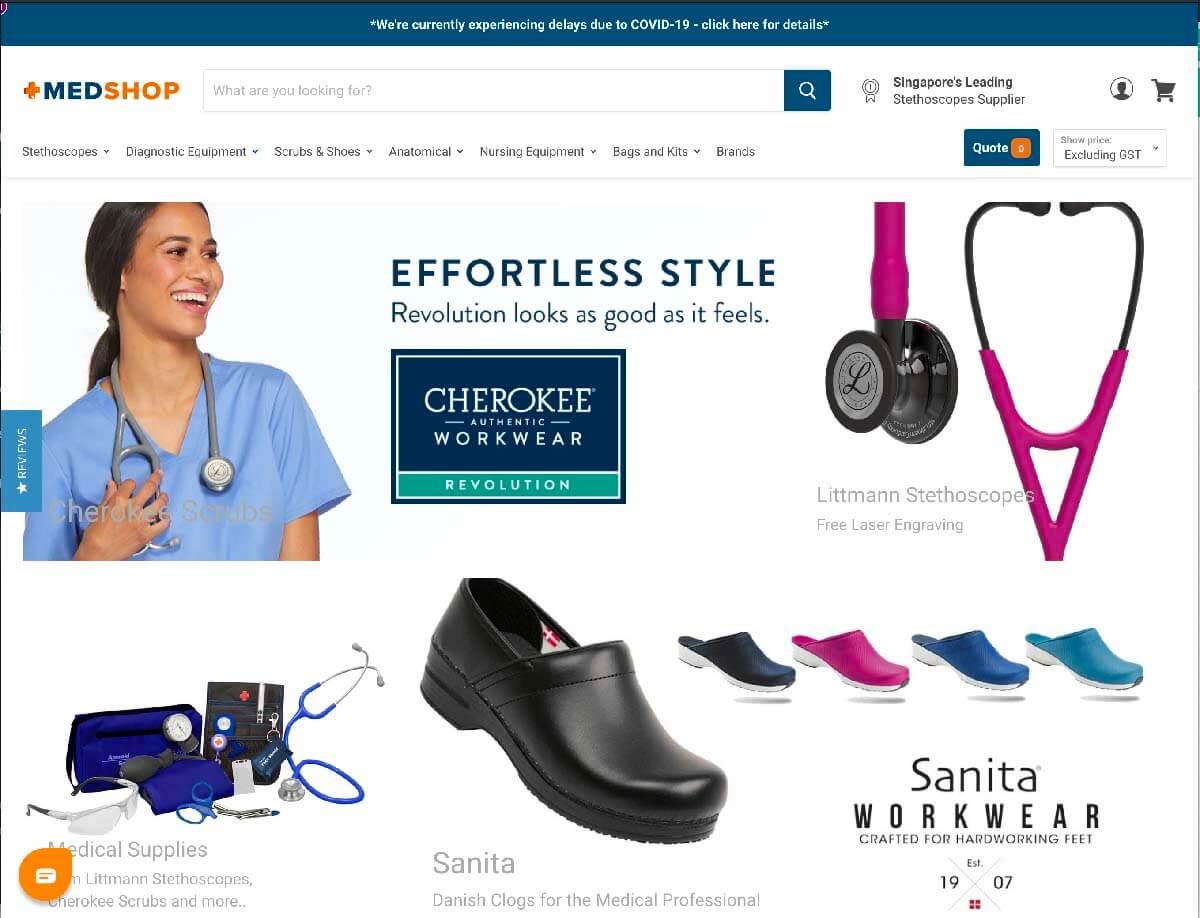Viewport: 1200px width, 918px height.
Task: Open the Nursing Equipment menu
Action: click(x=538, y=152)
